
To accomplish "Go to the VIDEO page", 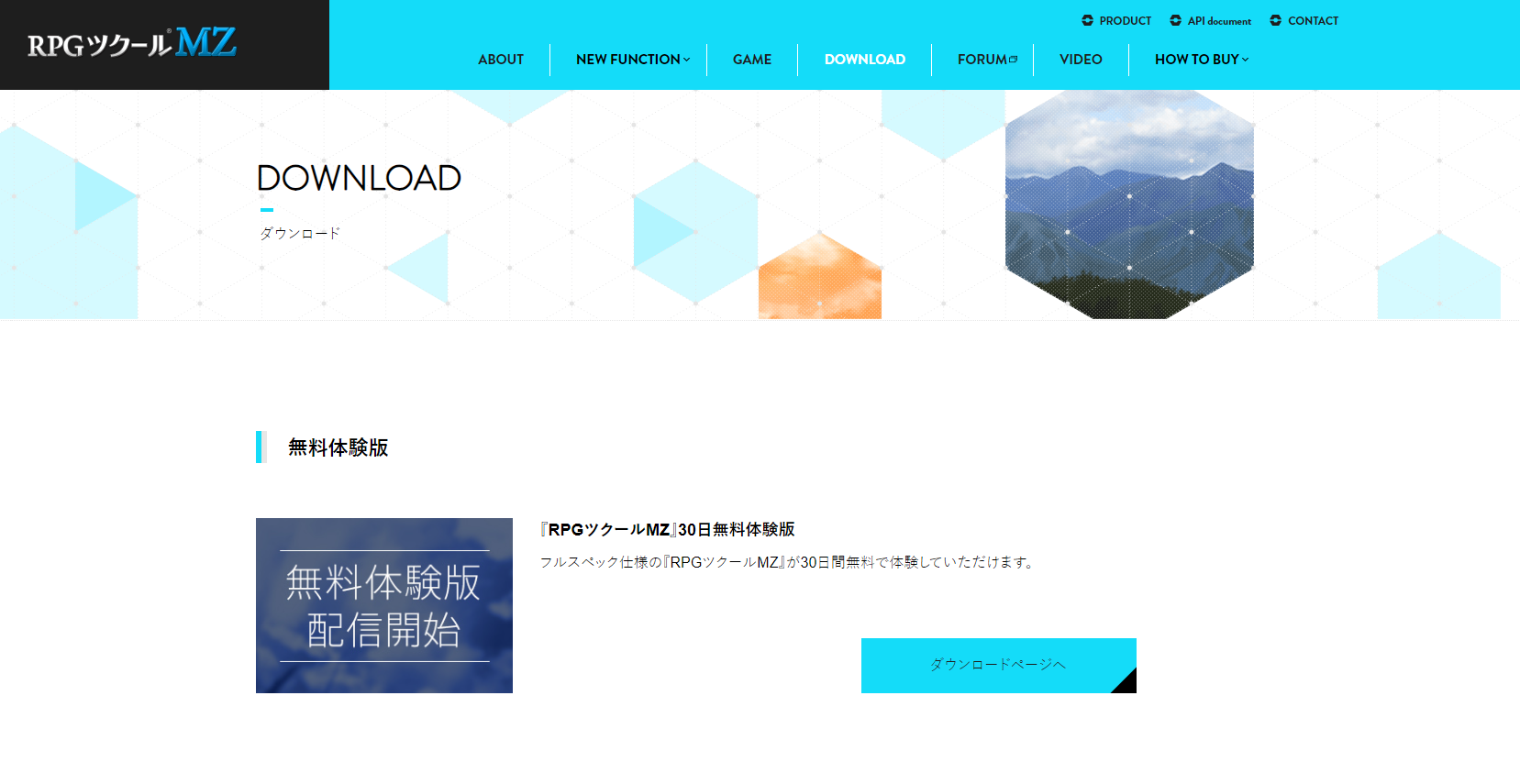I will pos(1081,60).
